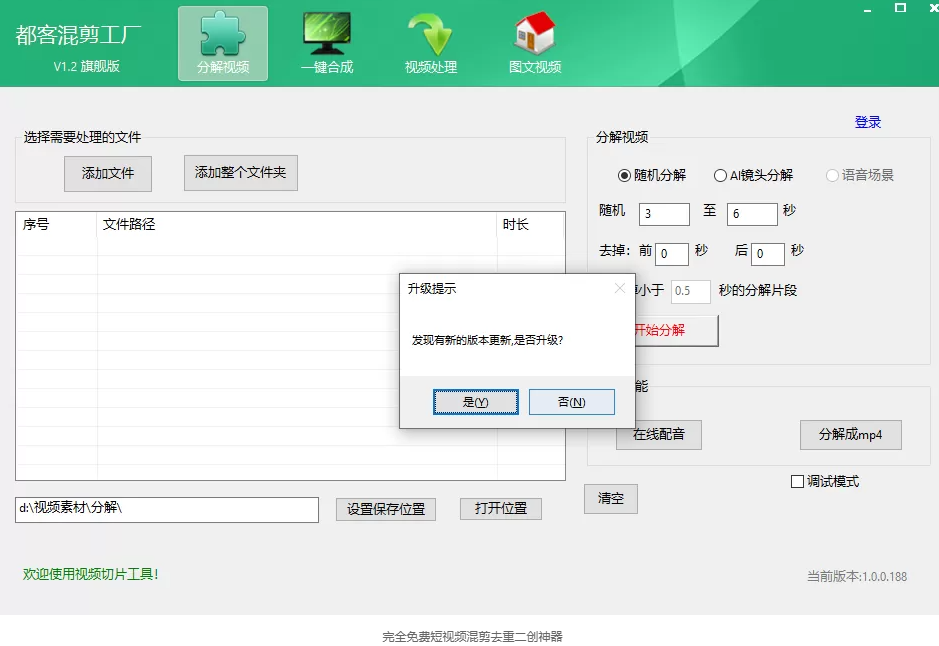Click the dialog message 发现有新的版本更新,是否升级?

487,340
